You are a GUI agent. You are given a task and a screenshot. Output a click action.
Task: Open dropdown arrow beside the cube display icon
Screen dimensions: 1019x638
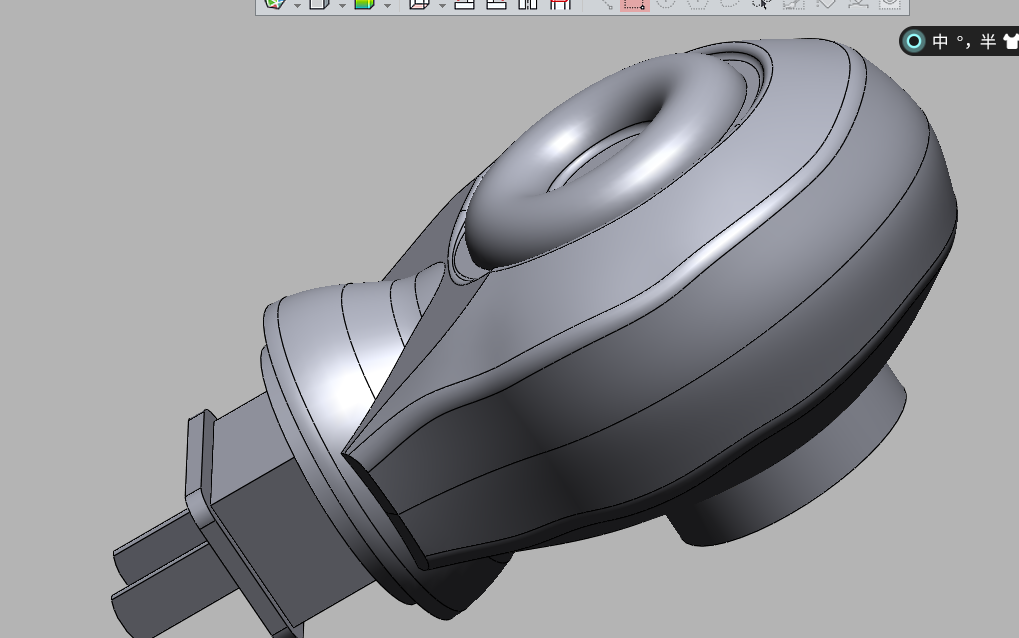[342, 5]
